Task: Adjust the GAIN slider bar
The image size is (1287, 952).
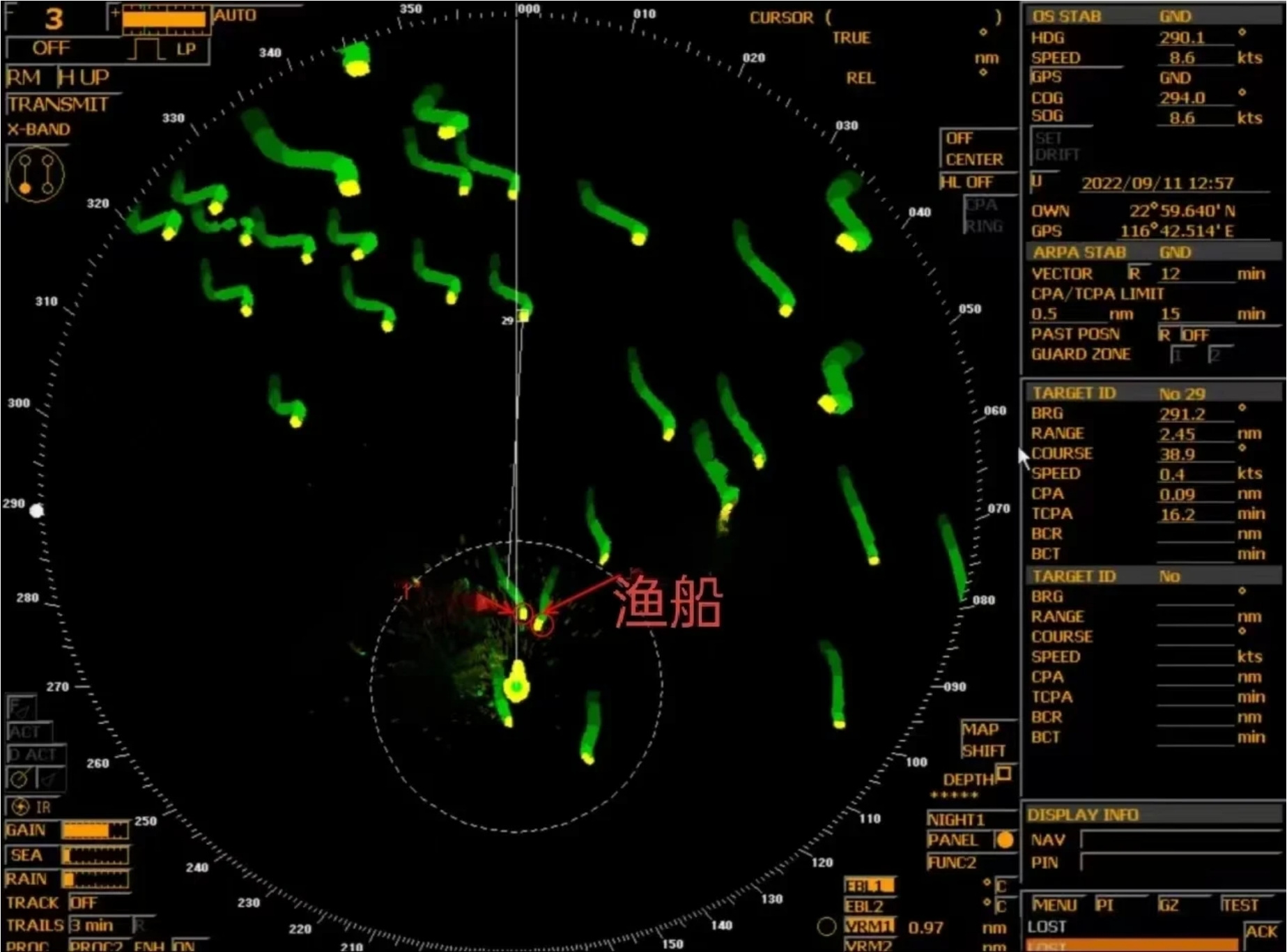Action: pos(95,830)
